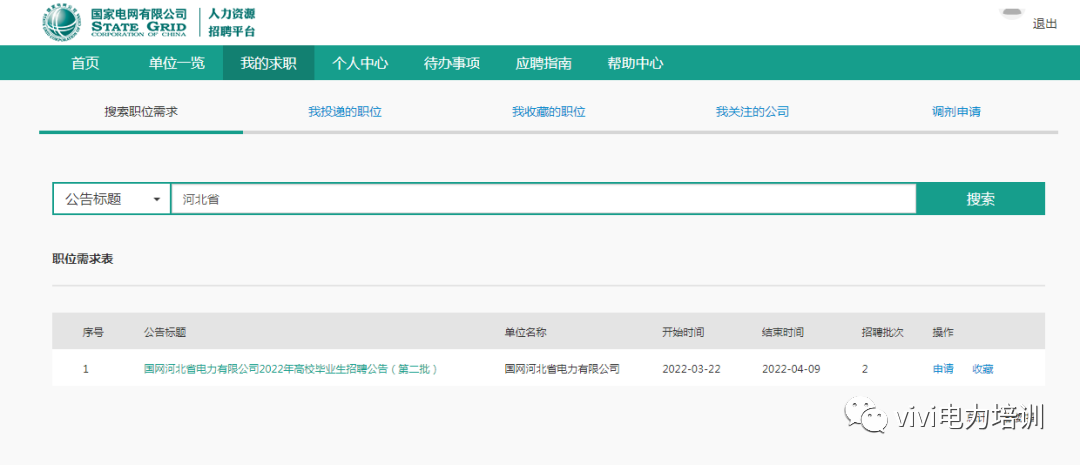Open the 国网河北省电力有限公司2022年 announcement link

click(x=291, y=369)
